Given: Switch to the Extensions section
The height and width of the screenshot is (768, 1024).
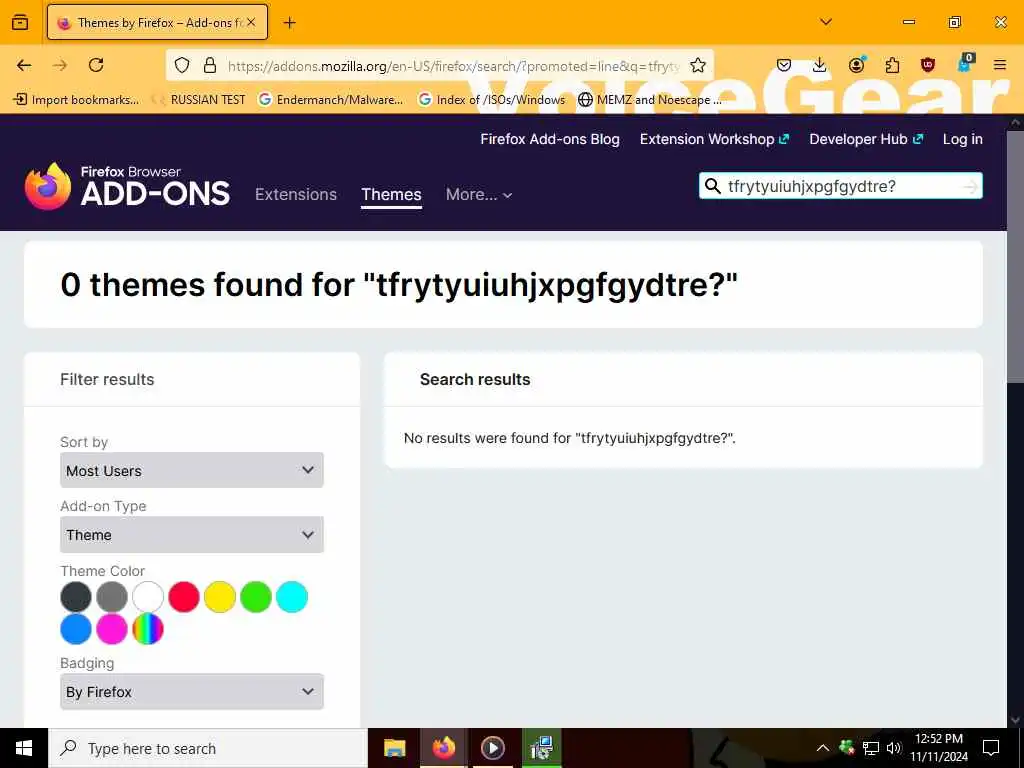Looking at the screenshot, I should (x=296, y=195).
